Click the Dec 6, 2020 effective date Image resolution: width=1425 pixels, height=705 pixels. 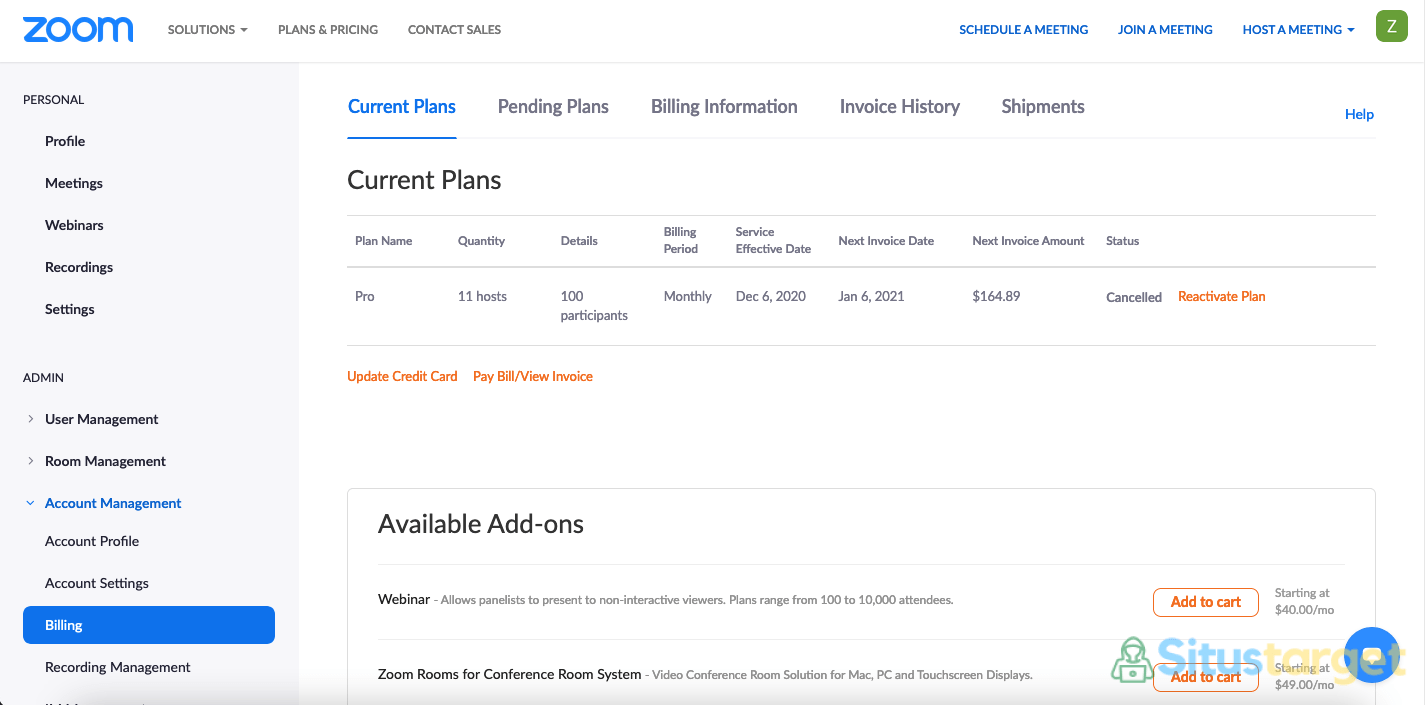click(771, 296)
